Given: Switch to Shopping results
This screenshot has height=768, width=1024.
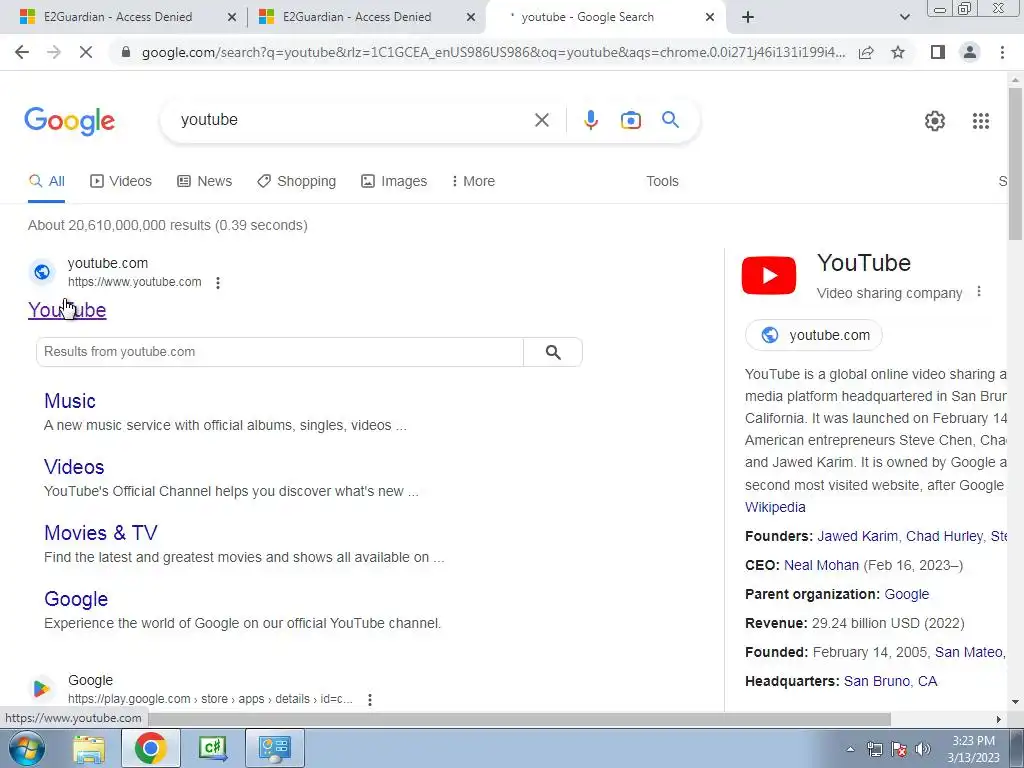Looking at the screenshot, I should [296, 182].
